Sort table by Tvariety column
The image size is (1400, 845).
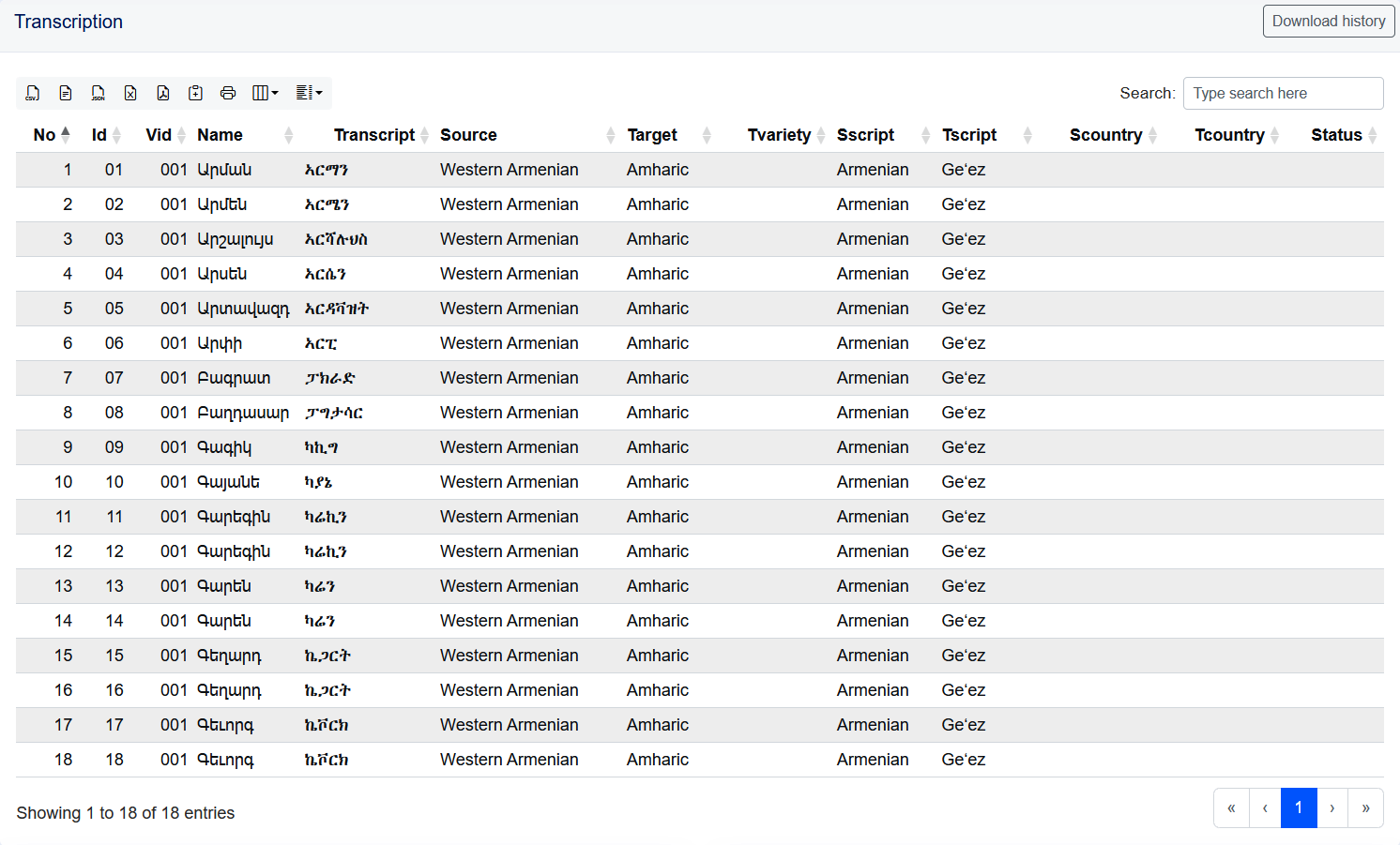coord(785,135)
